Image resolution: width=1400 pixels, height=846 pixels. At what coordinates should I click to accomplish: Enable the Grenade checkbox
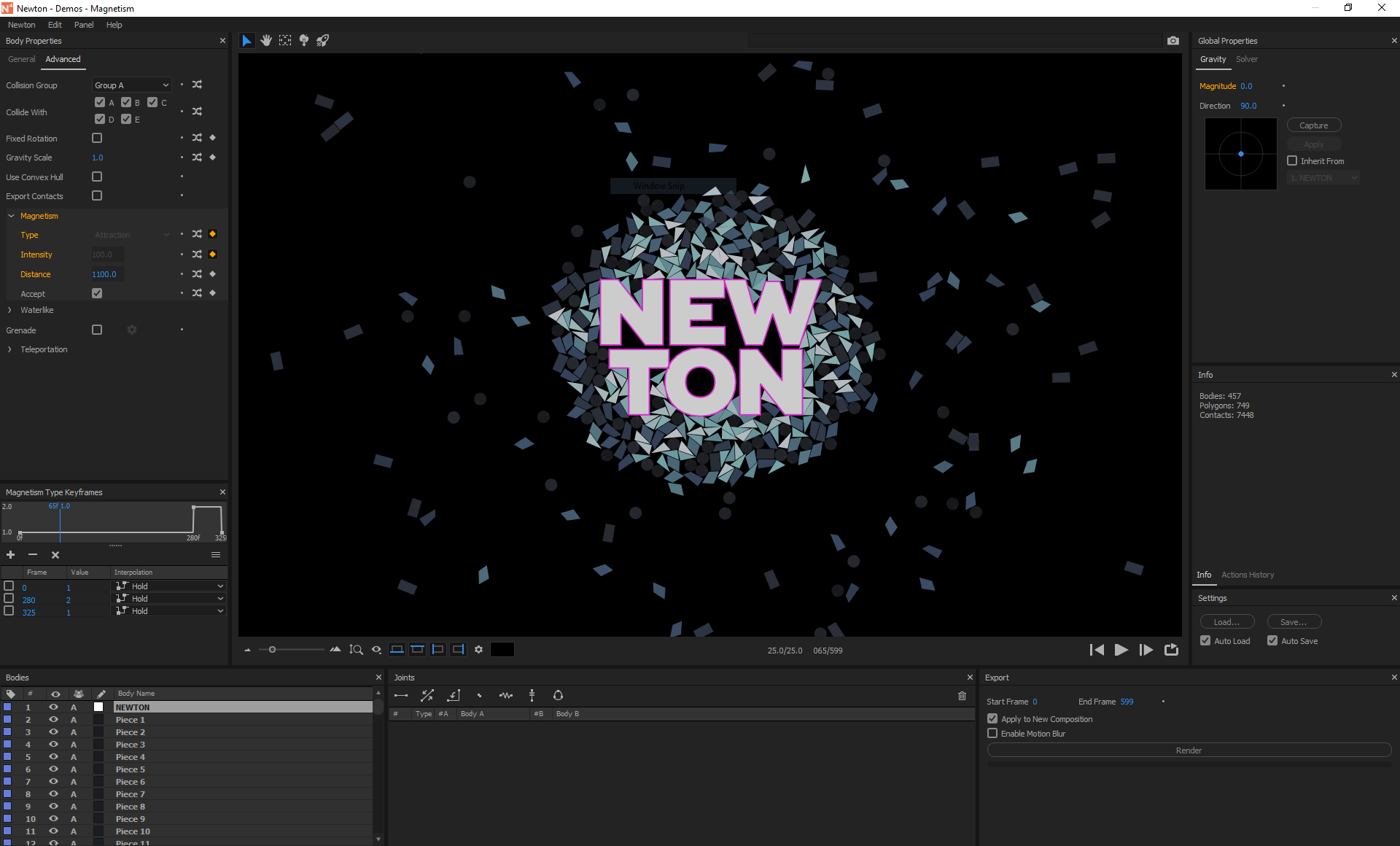point(97,330)
